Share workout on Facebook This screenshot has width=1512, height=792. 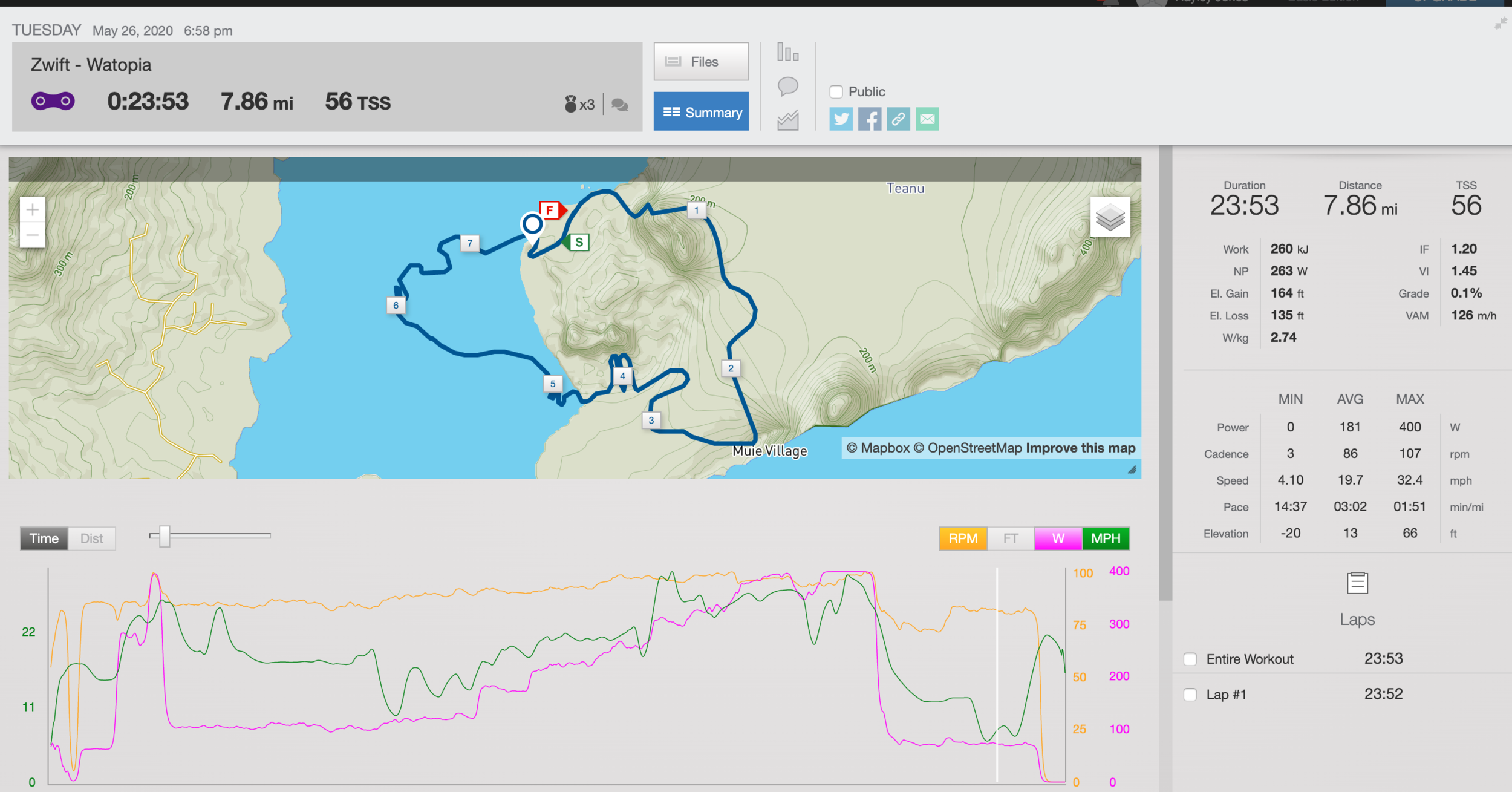tap(870, 119)
